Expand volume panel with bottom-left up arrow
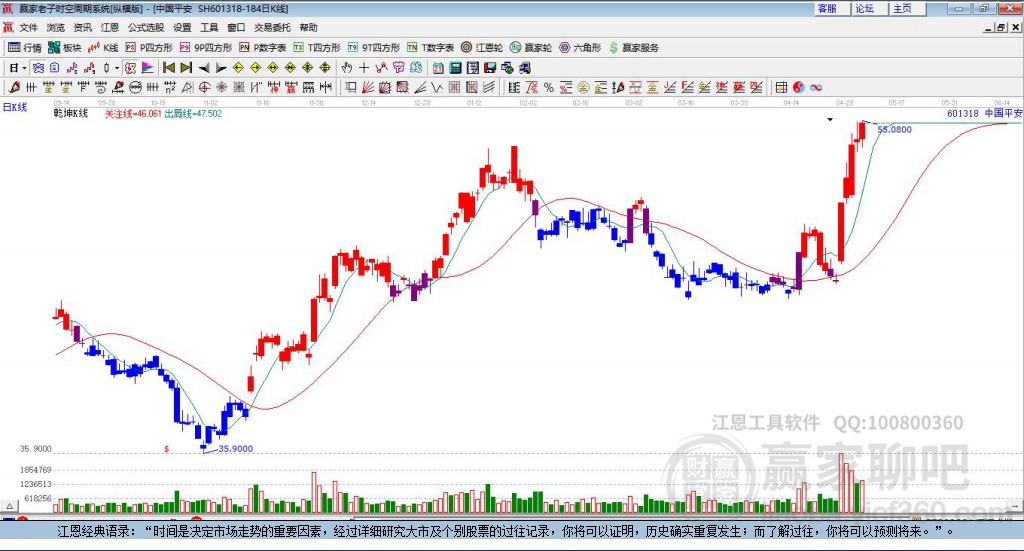The image size is (1024, 551). coord(9,506)
